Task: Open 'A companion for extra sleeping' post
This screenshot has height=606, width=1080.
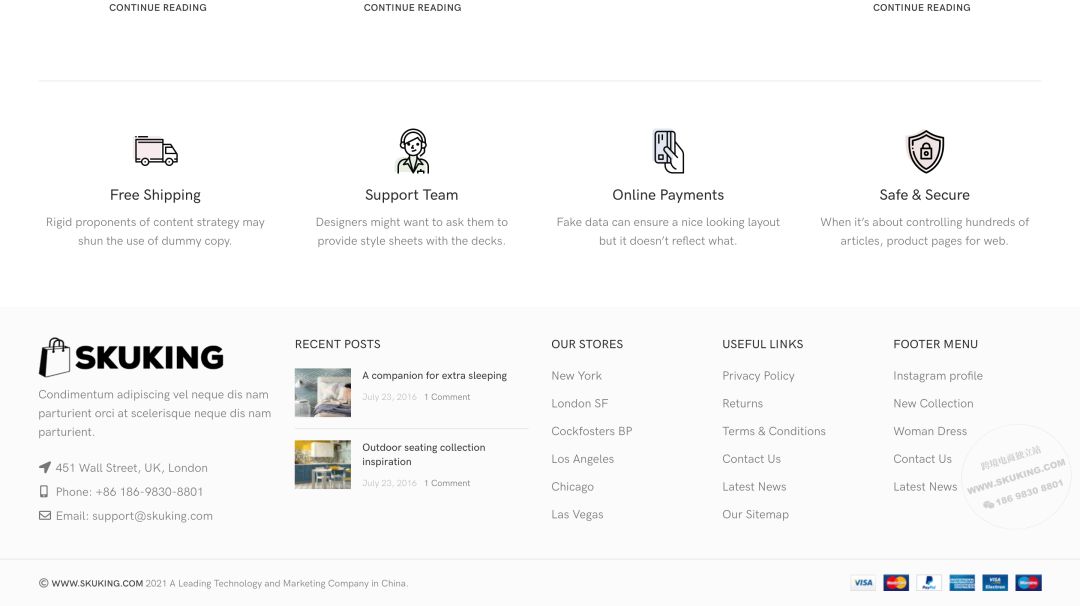Action: (435, 375)
